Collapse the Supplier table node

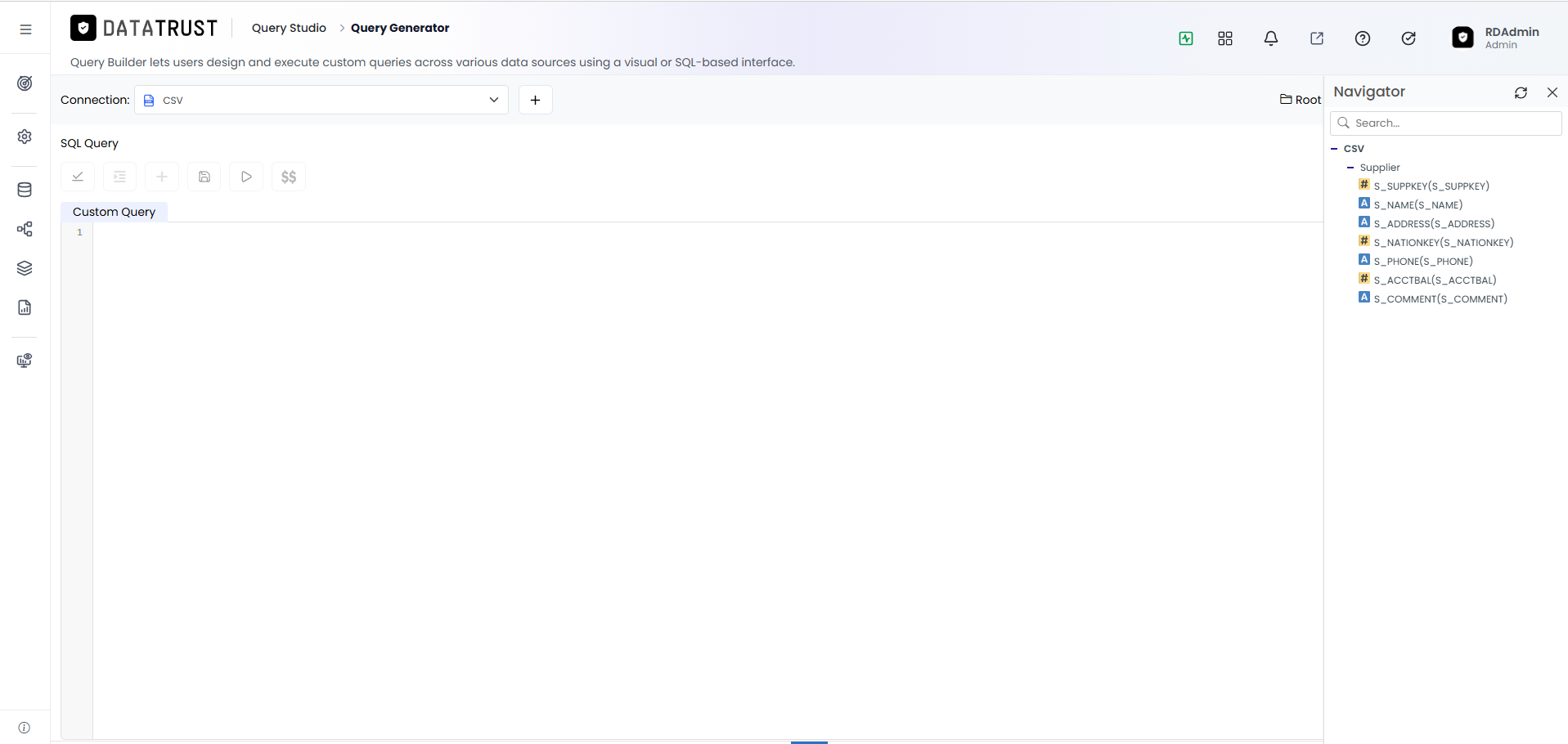(1350, 168)
